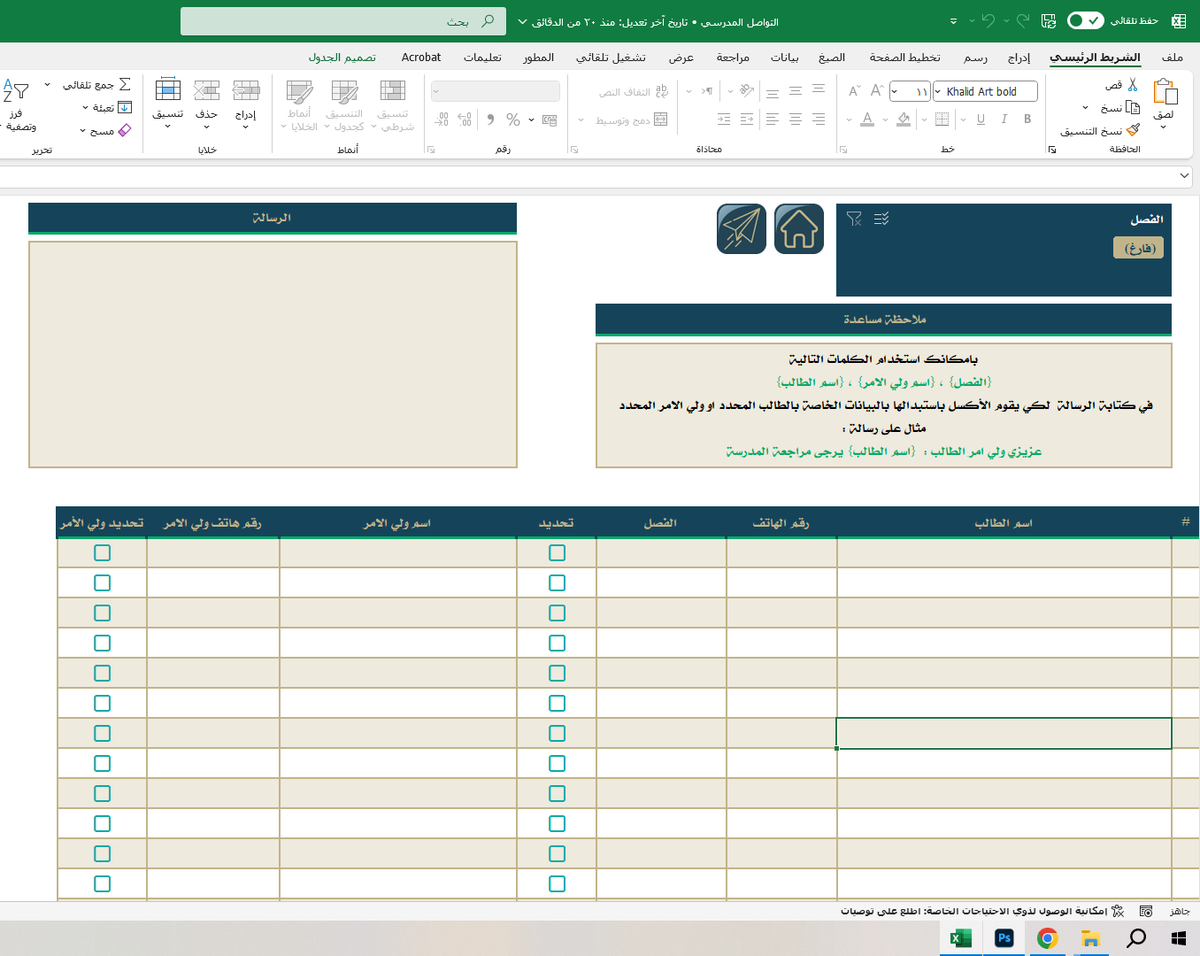This screenshot has width=1200, height=956.
Task: Enable multi-select in the الفصل slicer
Action: coord(881,219)
